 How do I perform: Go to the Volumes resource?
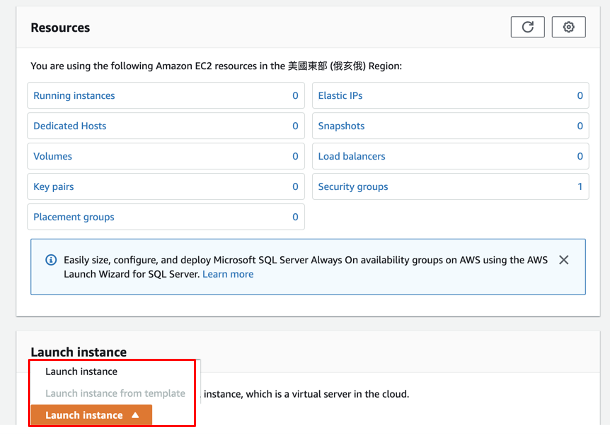pyautogui.click(x=53, y=156)
